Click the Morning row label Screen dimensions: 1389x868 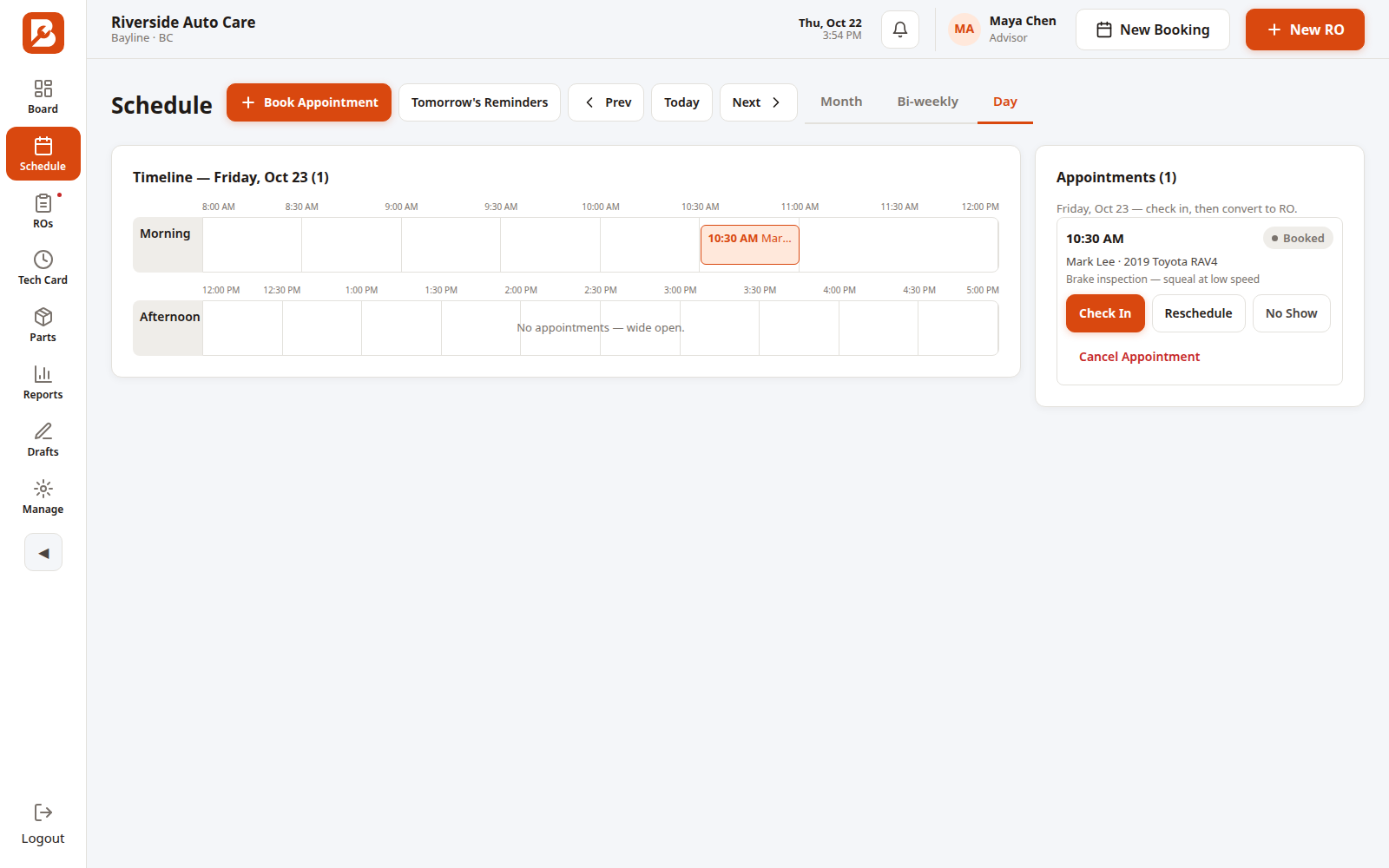coord(168,245)
